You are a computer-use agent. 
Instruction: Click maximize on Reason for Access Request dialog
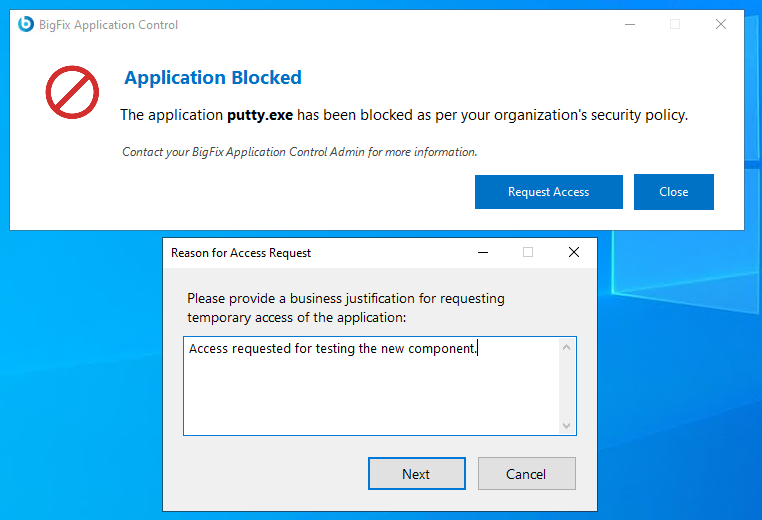pos(528,253)
